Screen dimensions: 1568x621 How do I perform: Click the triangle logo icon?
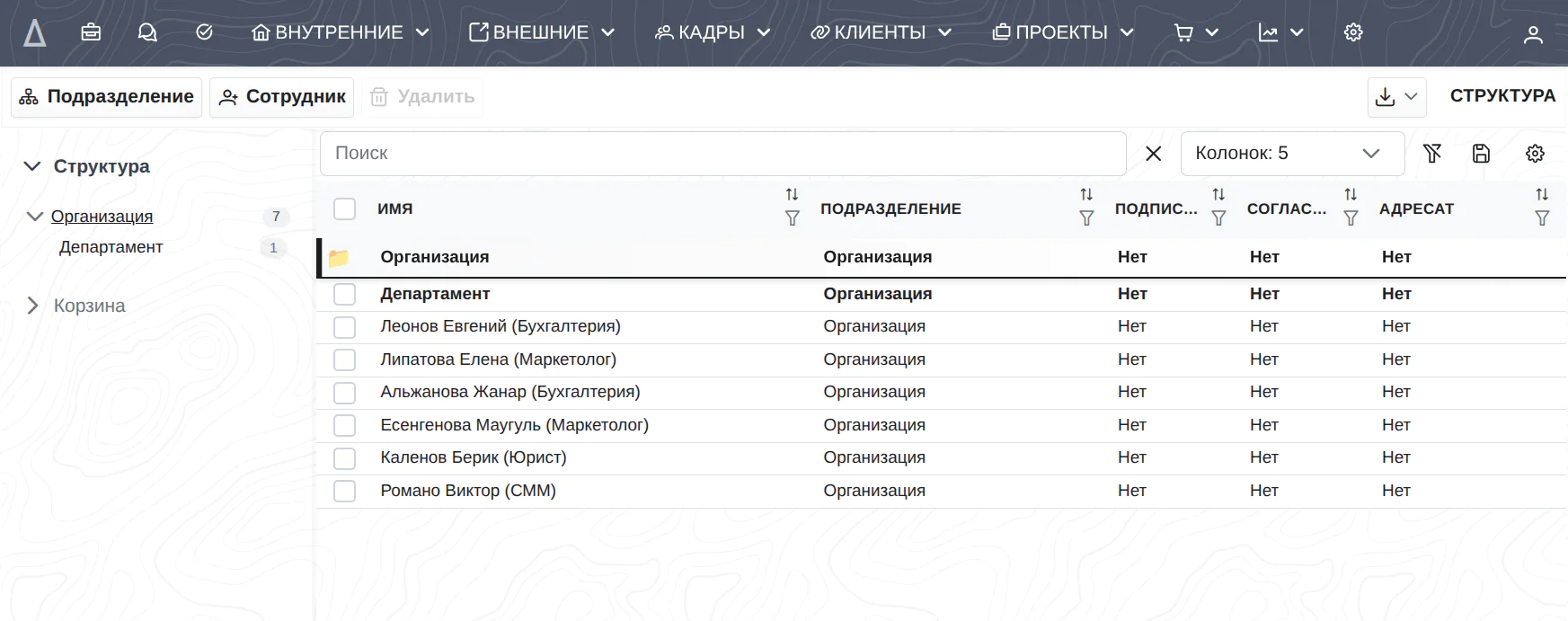[x=34, y=33]
